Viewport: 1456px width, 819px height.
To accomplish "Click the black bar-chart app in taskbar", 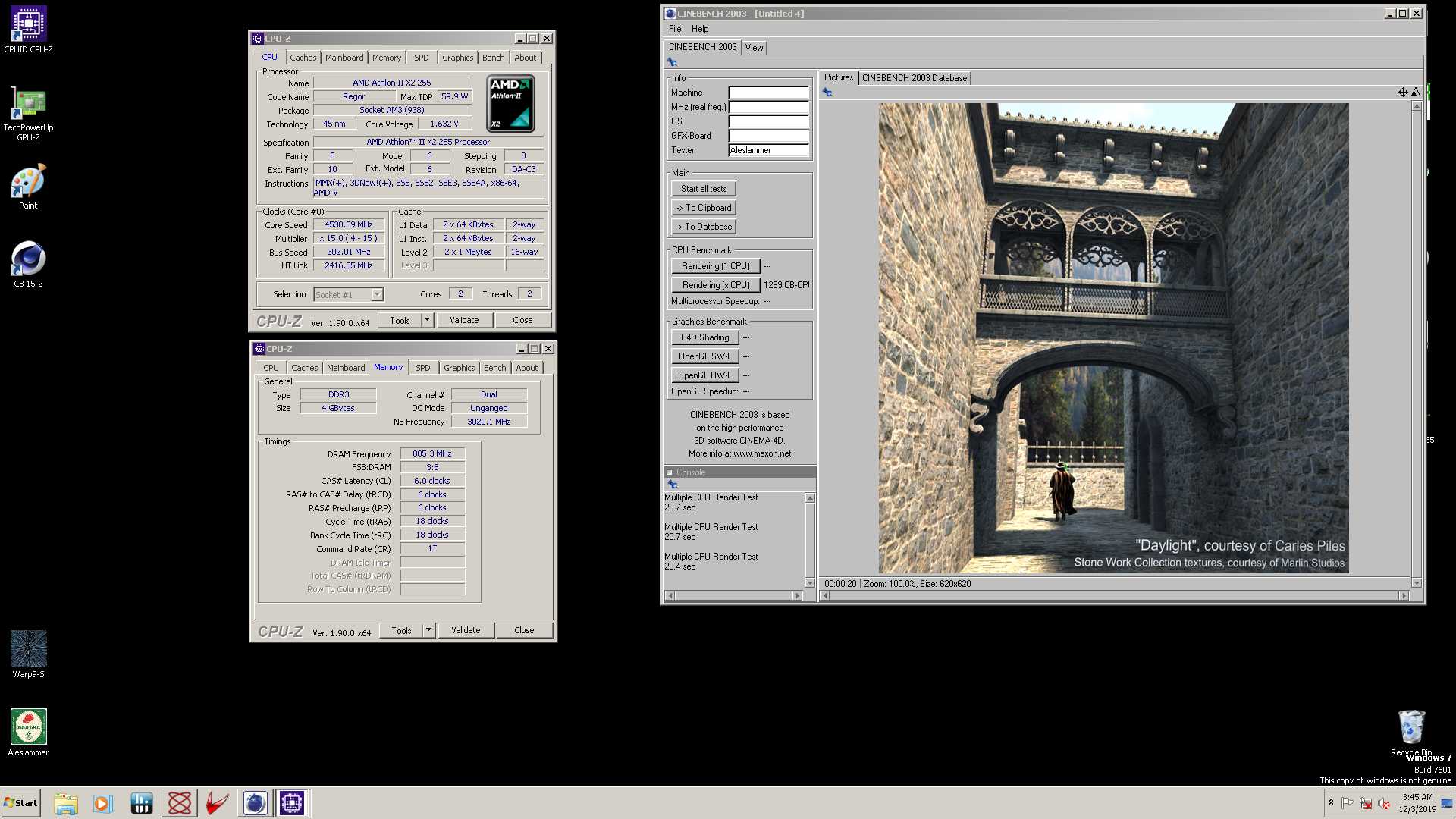I will coord(141,803).
